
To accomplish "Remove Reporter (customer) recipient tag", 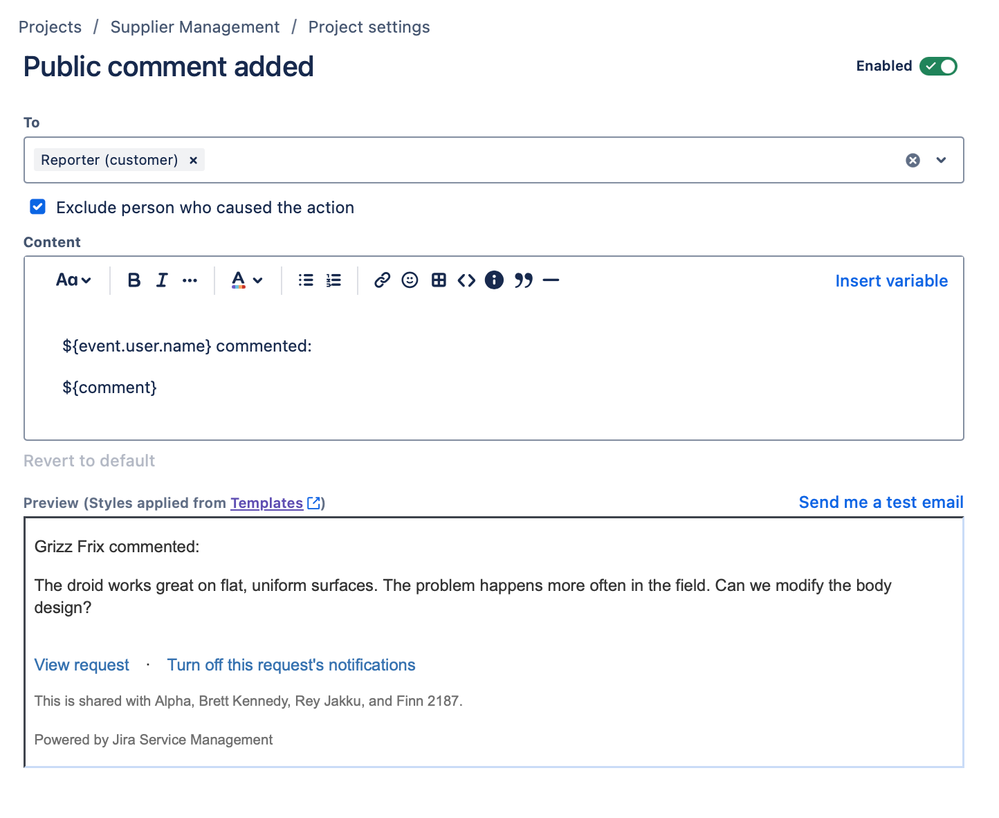I will pos(193,161).
